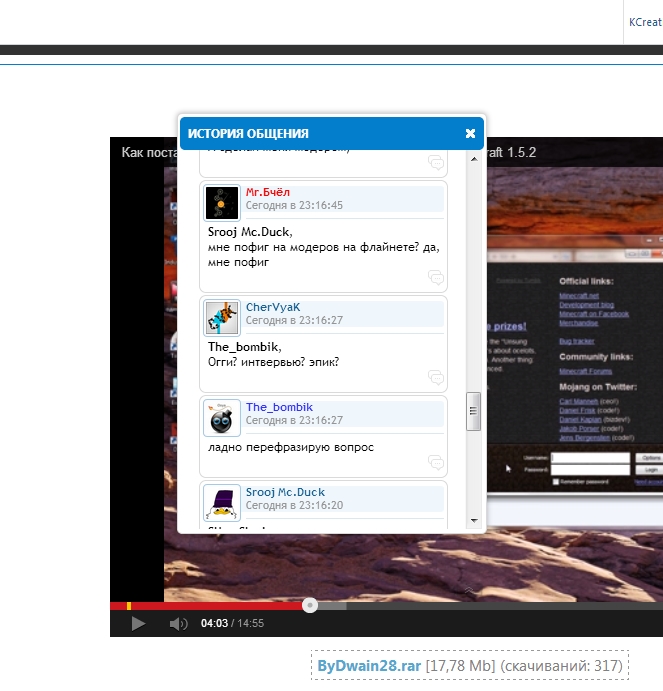Select Srooj Mc.Duck username in chat
Image resolution: width=663 pixels, height=691 pixels.
(285, 492)
